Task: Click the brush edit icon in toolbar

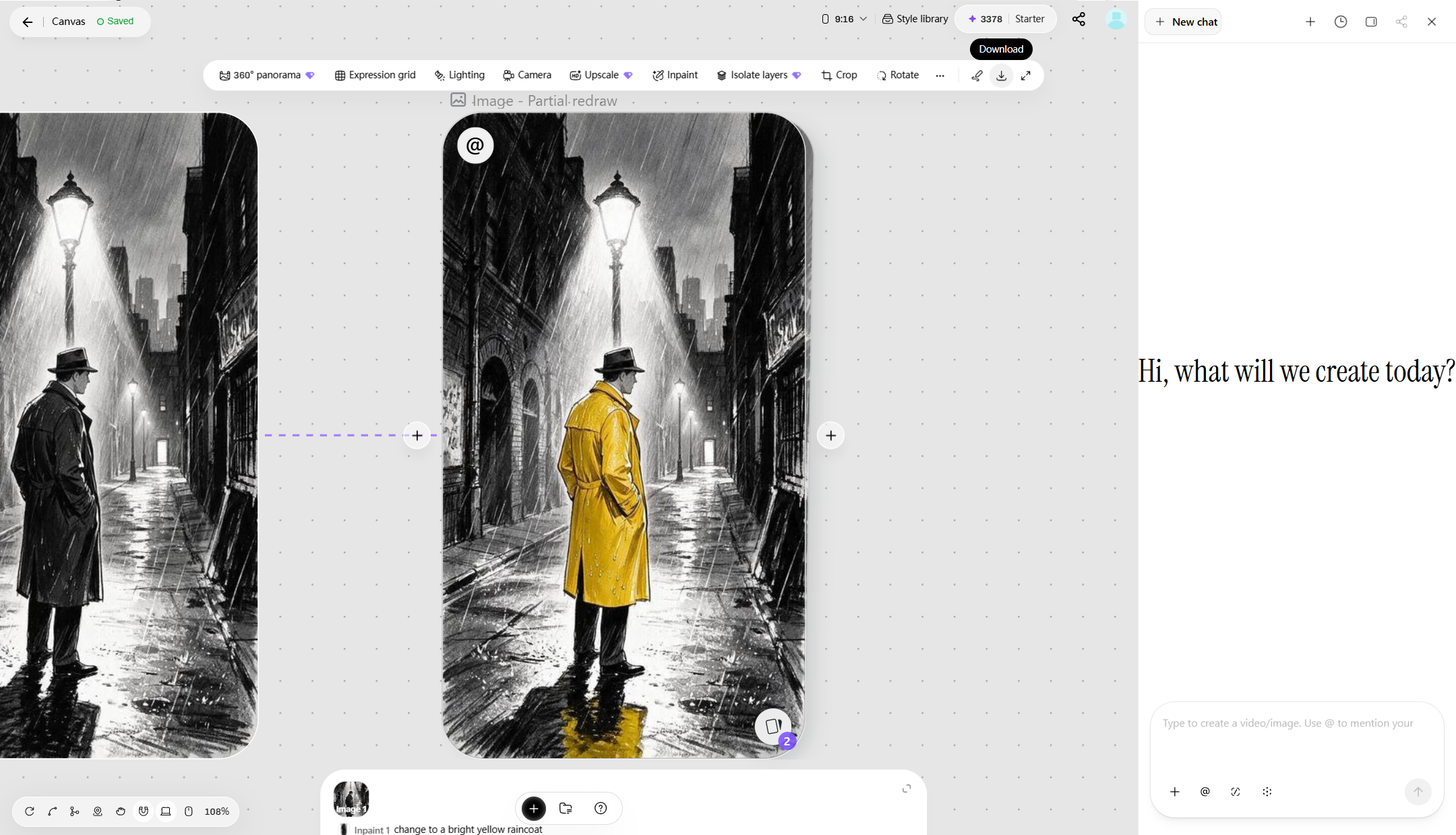Action: click(977, 76)
